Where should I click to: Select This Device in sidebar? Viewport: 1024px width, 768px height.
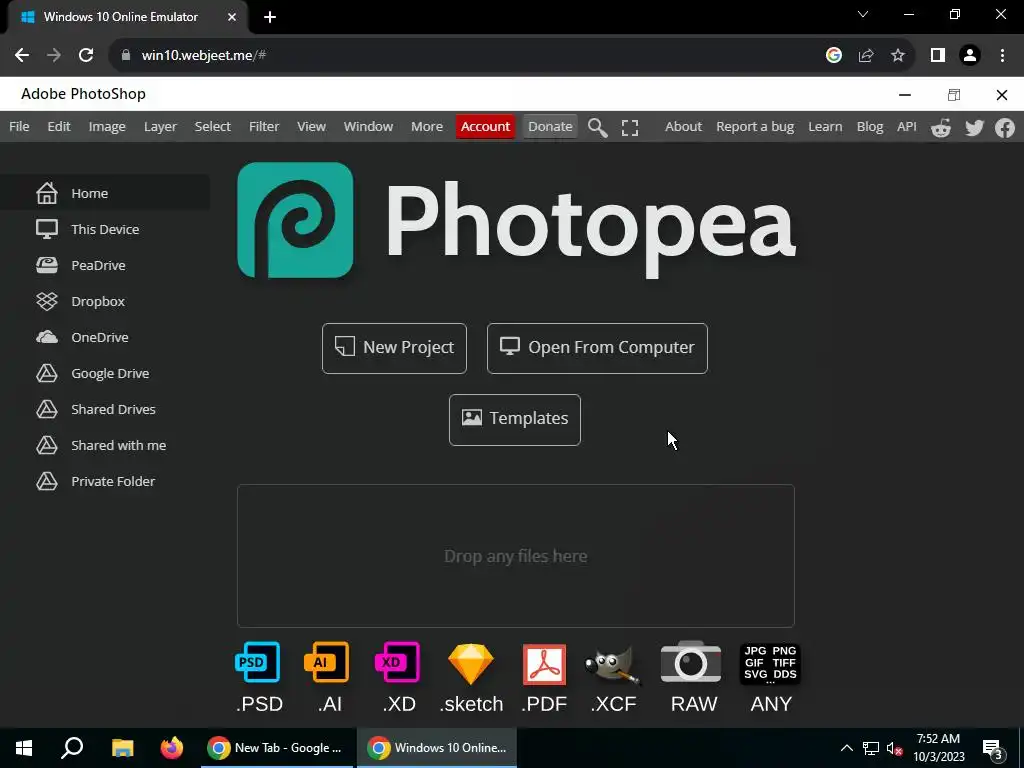click(x=105, y=229)
